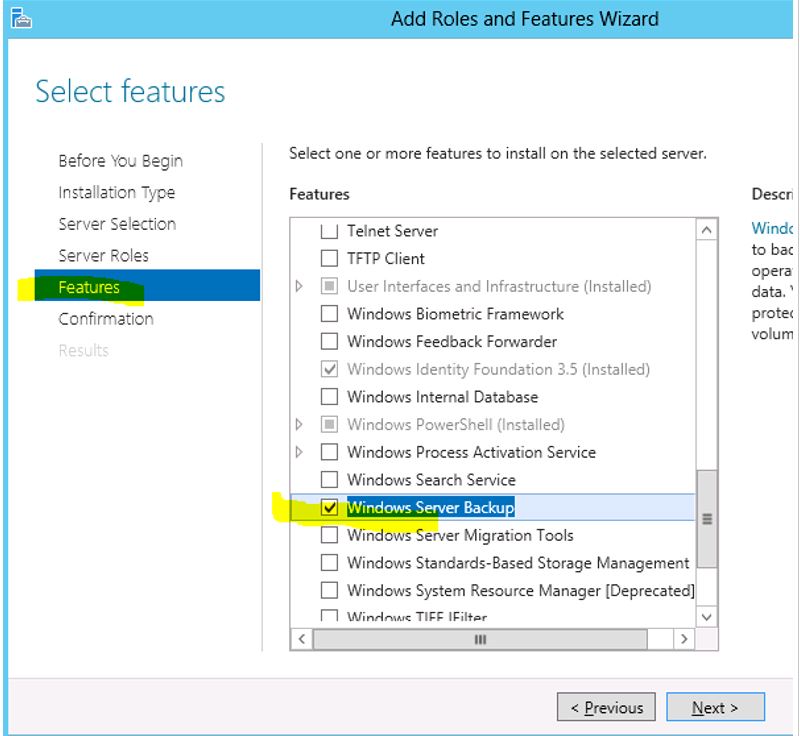Image resolution: width=800 pixels, height=736 pixels.
Task: Click the vertical scrollbar thumb
Action: coord(707,518)
